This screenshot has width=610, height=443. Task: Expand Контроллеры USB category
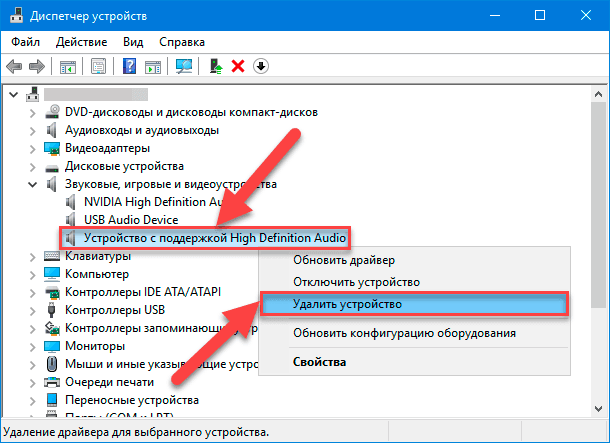(x=33, y=311)
